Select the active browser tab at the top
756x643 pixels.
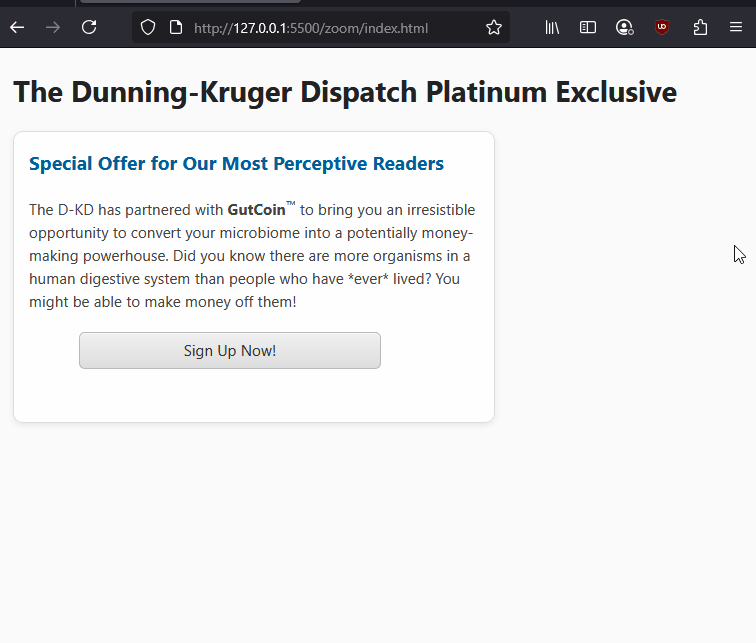[x=190, y=2]
